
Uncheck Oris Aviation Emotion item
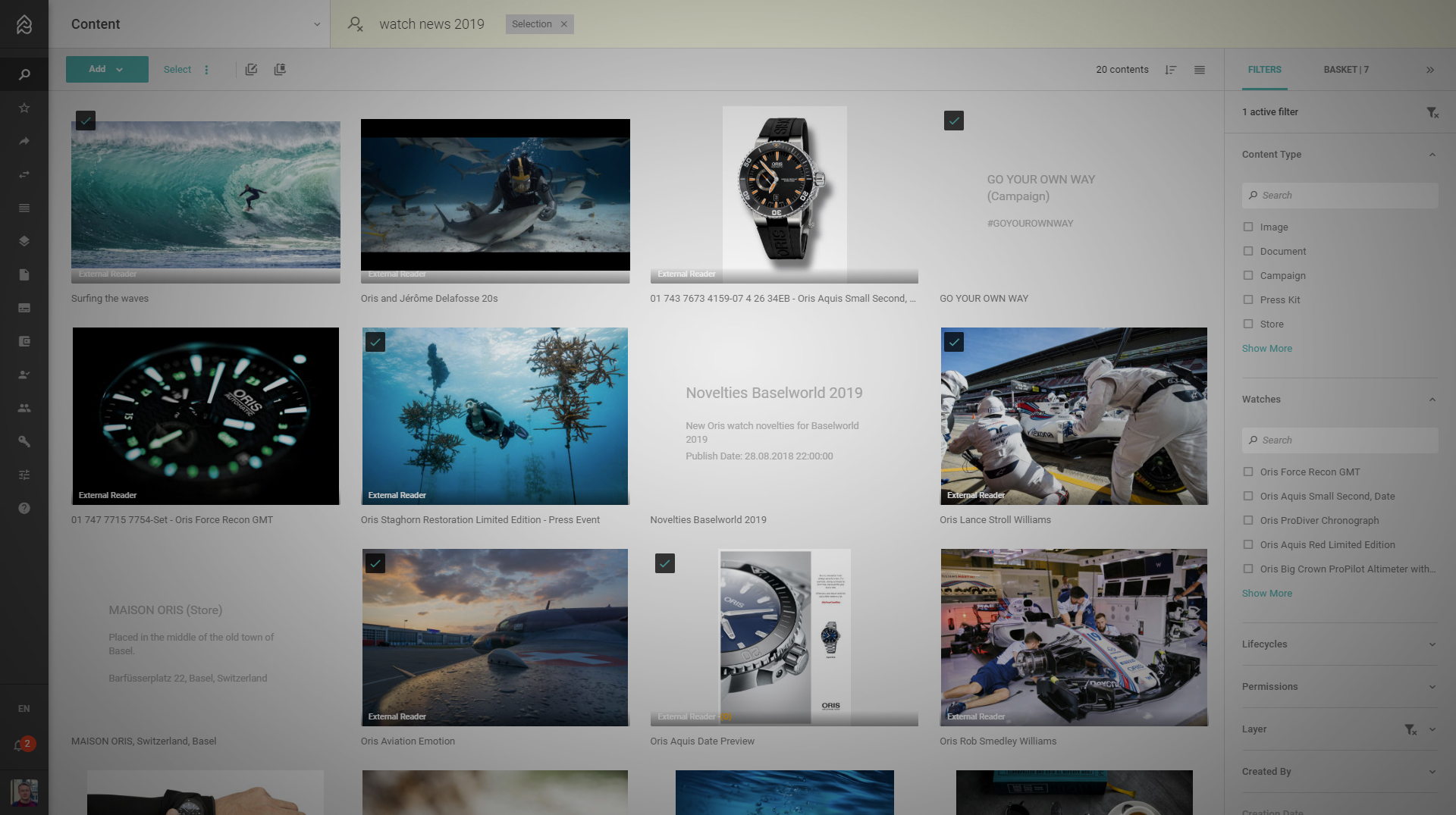pyautogui.click(x=375, y=563)
